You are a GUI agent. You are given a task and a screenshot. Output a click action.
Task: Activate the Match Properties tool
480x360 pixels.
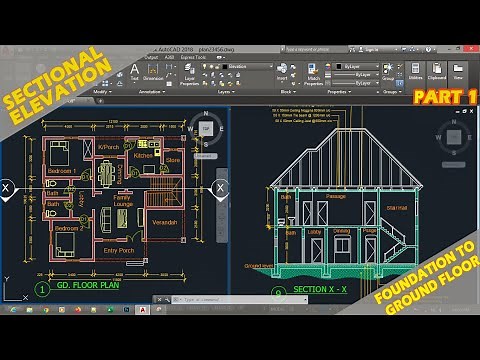coord(313,75)
